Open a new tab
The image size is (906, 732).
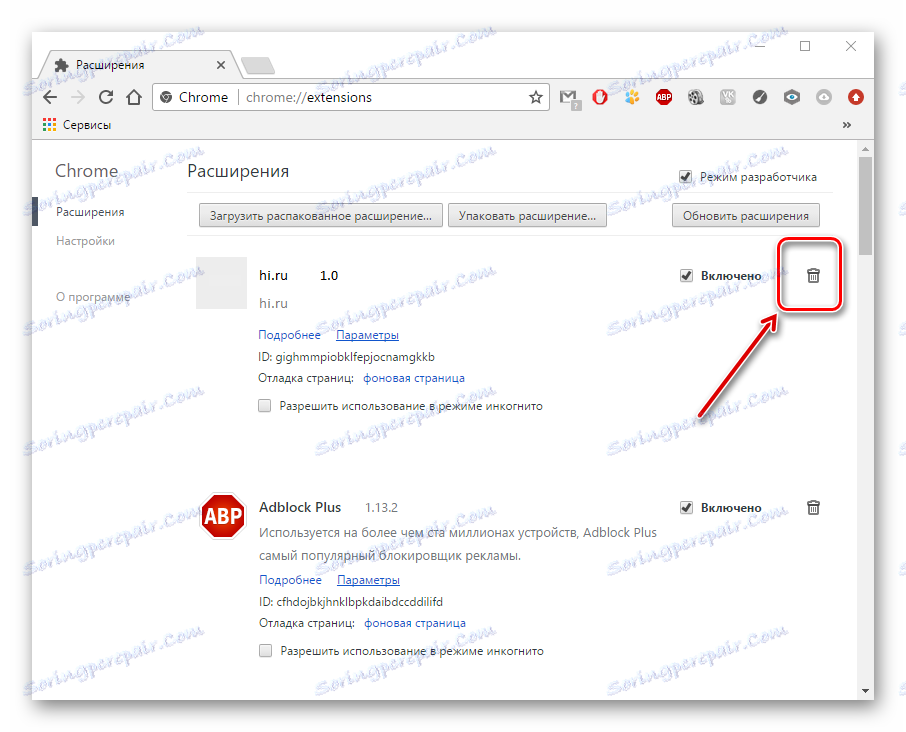point(258,66)
